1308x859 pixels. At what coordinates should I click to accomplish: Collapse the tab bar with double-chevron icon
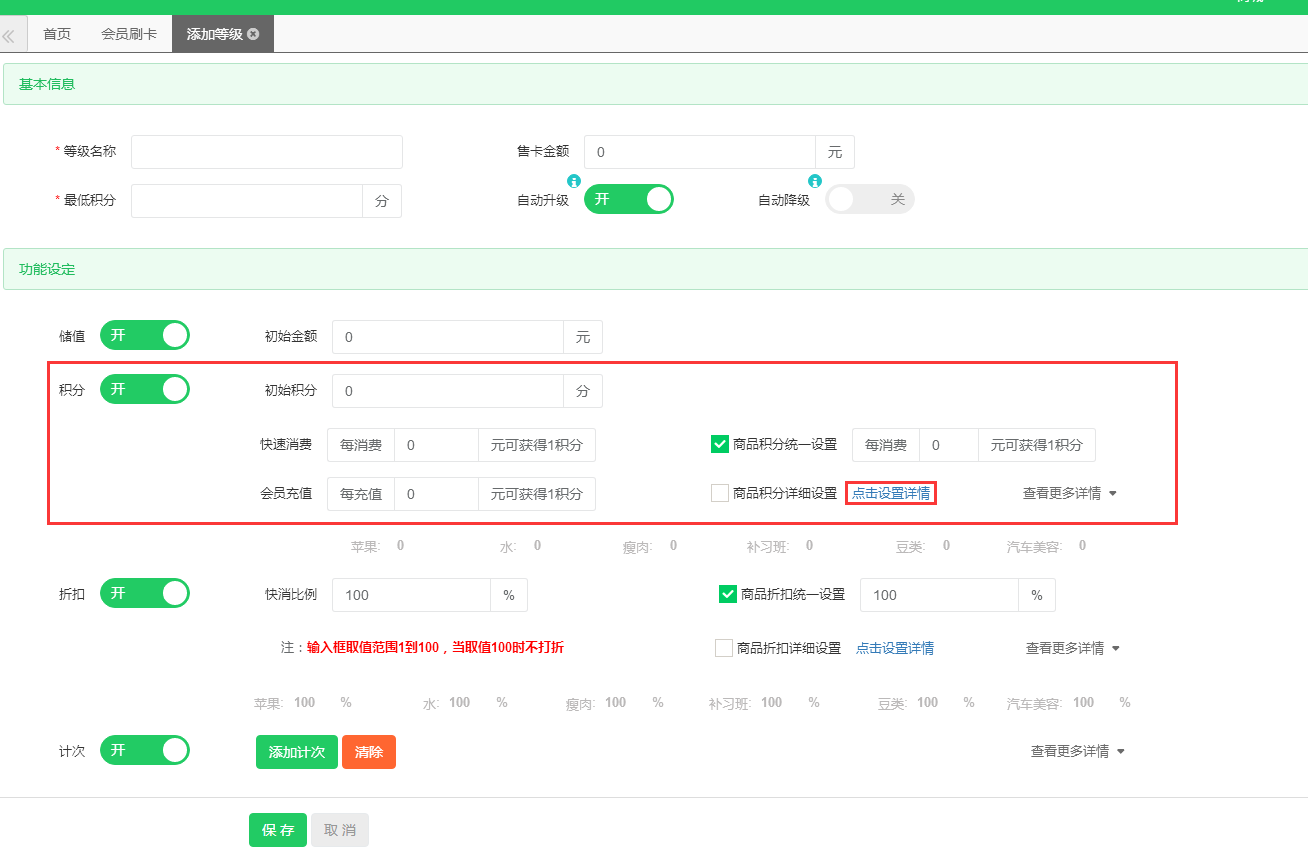click(x=9, y=35)
